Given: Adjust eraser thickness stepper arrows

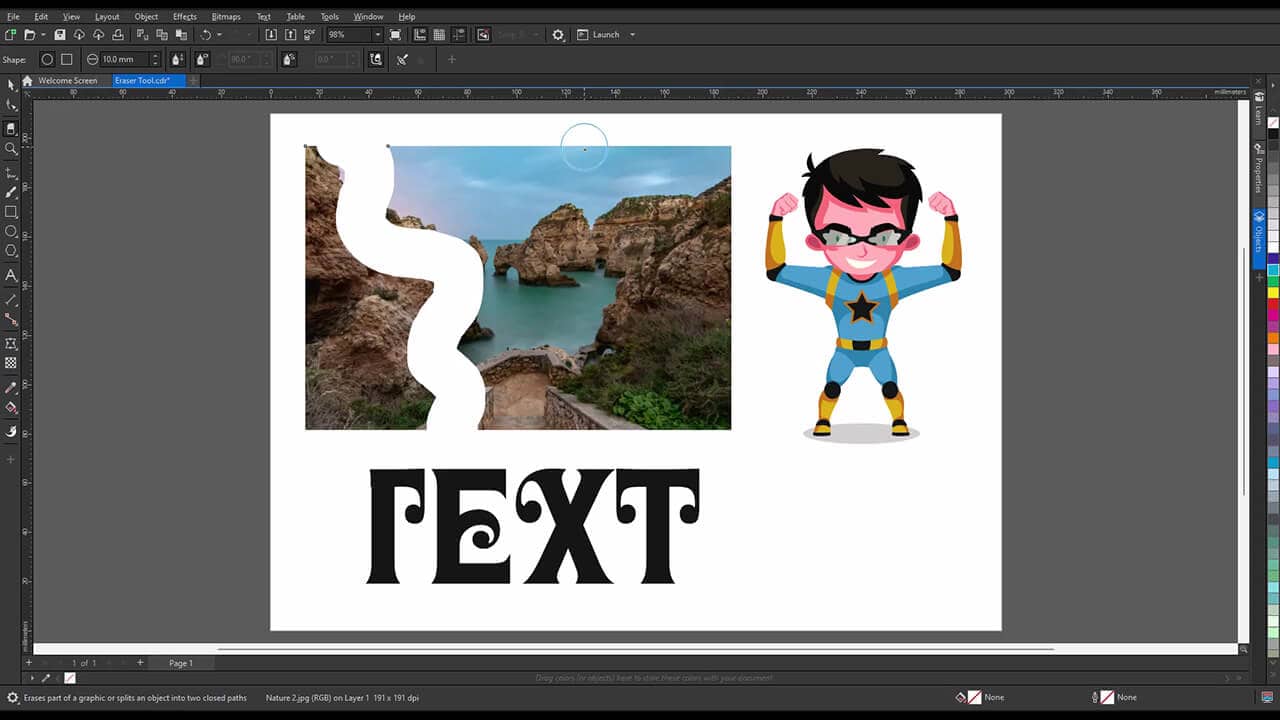Looking at the screenshot, I should pyautogui.click(x=155, y=59).
